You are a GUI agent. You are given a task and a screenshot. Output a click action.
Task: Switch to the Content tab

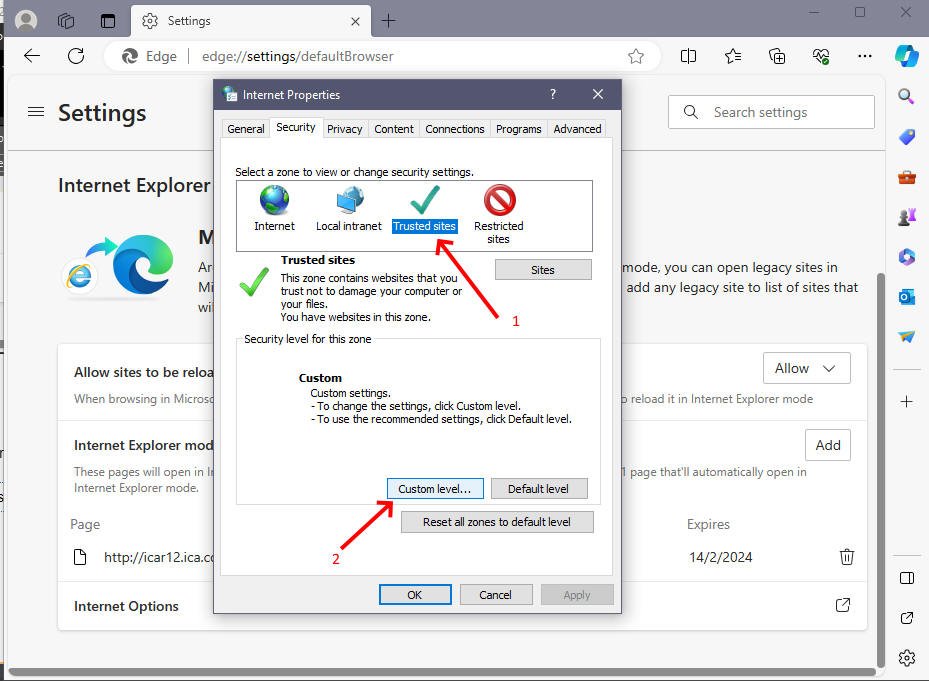(394, 129)
